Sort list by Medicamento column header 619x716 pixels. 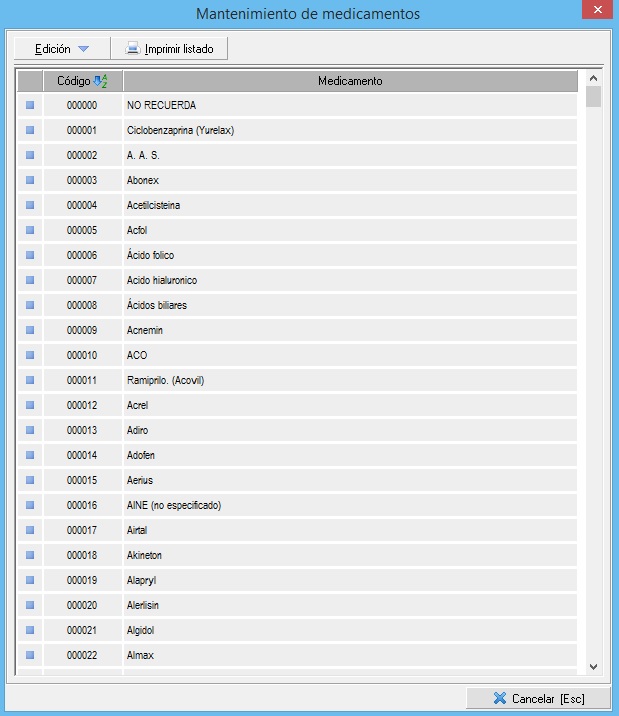350,81
